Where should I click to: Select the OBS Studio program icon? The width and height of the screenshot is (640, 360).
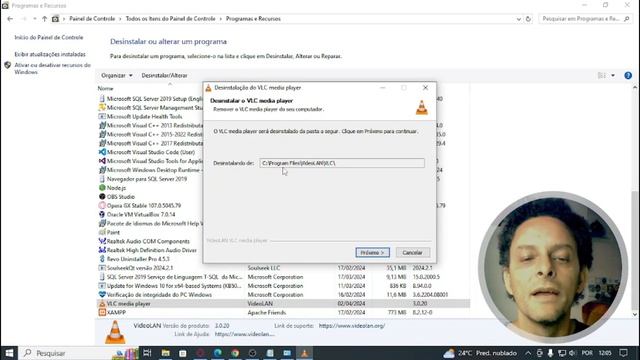coord(102,197)
